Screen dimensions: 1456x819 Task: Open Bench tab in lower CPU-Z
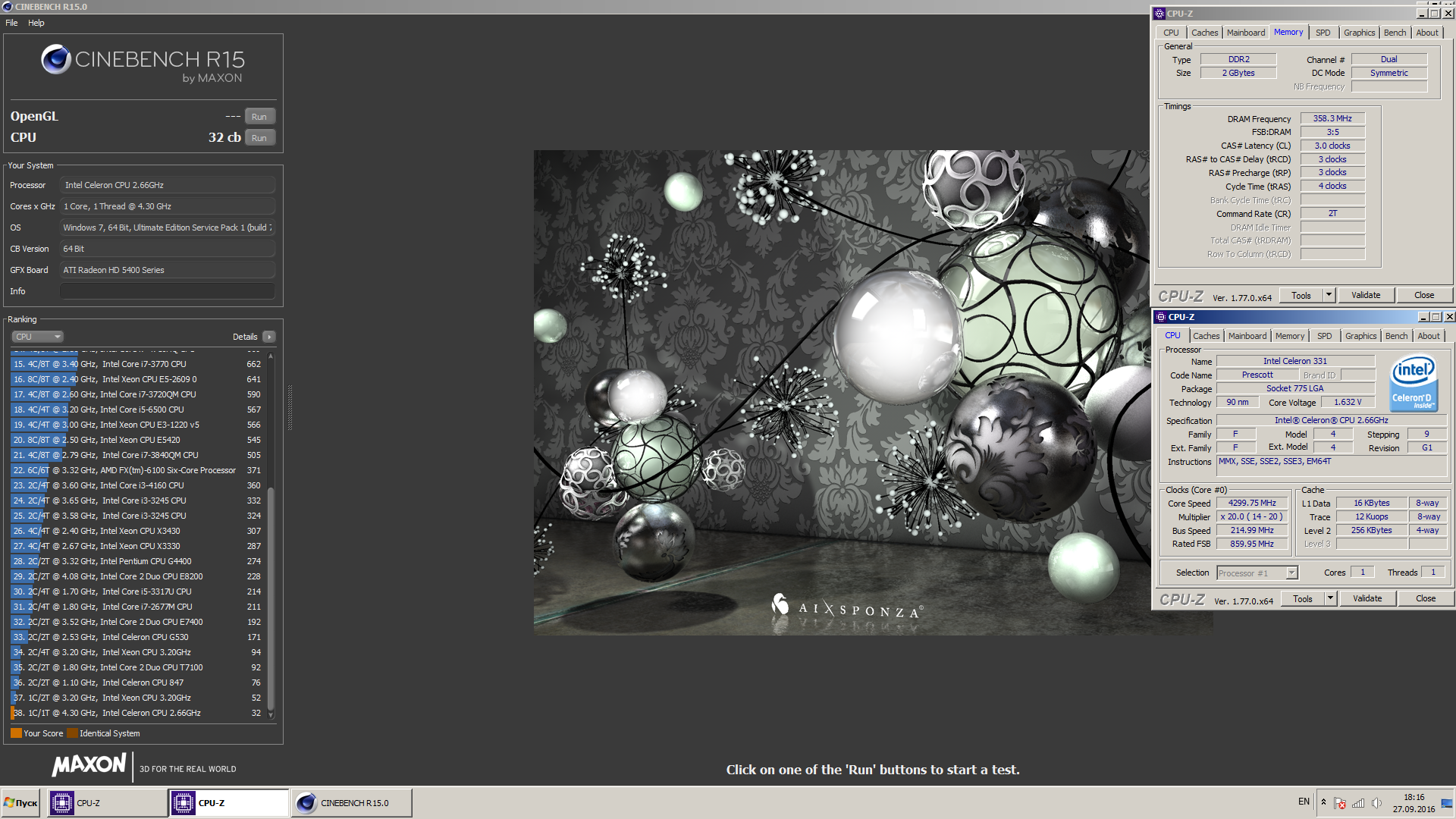tap(1396, 336)
